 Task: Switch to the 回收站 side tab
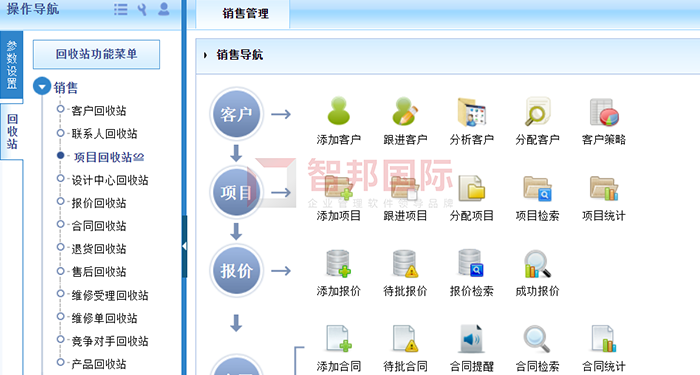(12, 131)
